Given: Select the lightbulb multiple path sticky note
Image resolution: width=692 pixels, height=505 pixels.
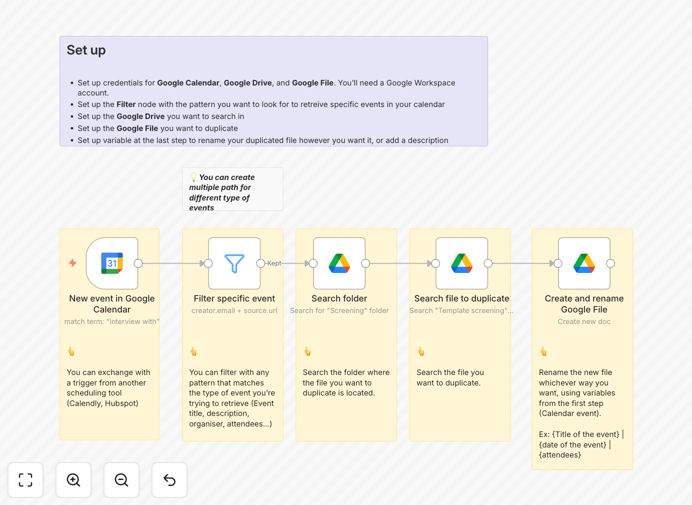Looking at the screenshot, I should pos(233,189).
